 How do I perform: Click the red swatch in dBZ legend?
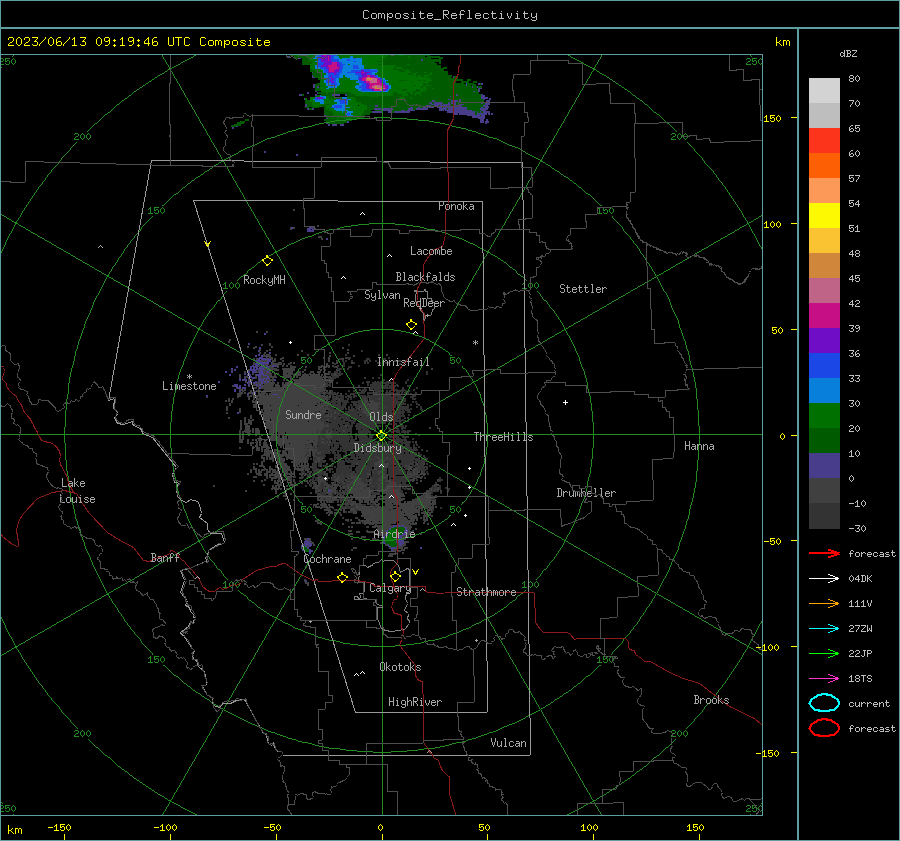(x=824, y=141)
